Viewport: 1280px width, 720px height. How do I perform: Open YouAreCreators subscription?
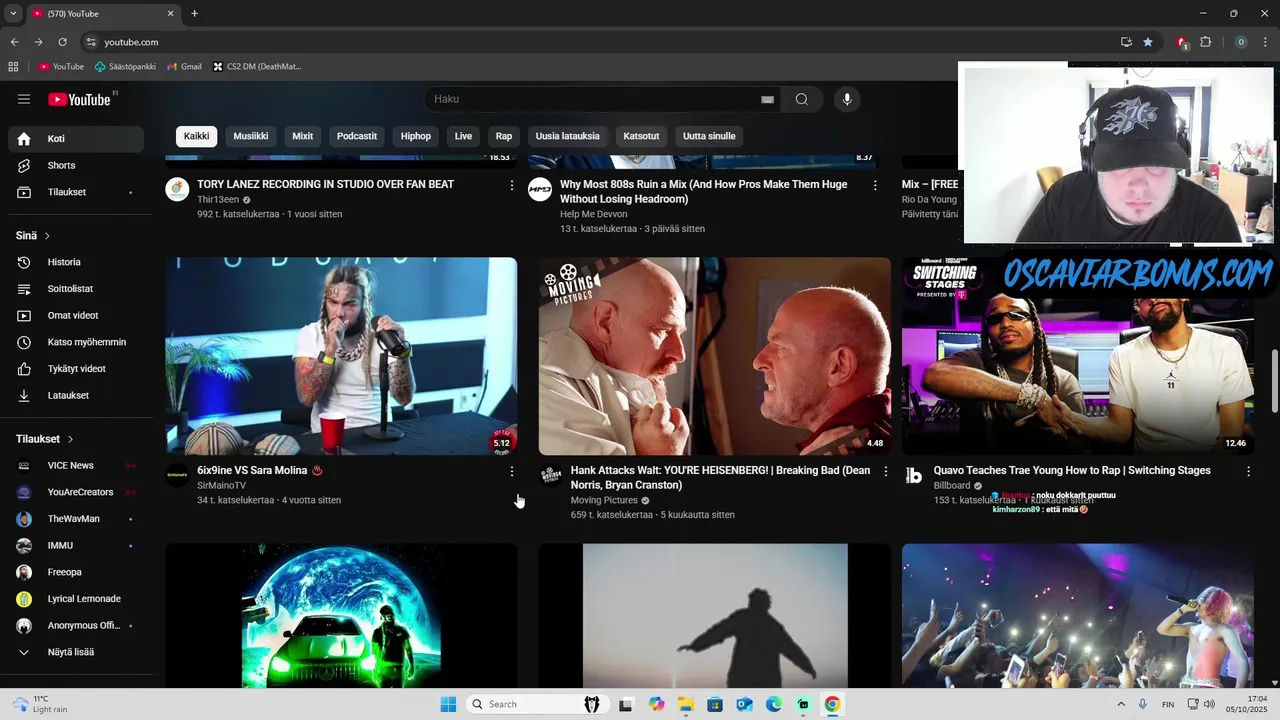pyautogui.click(x=76, y=492)
